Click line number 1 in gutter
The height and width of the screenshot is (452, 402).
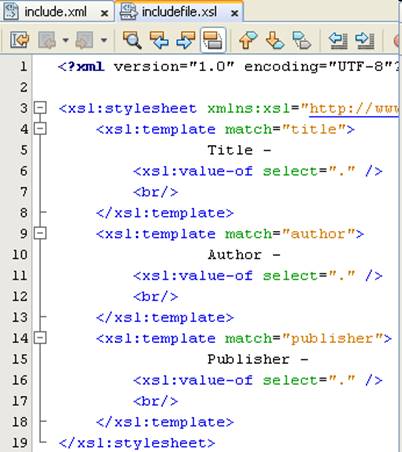coord(23,66)
